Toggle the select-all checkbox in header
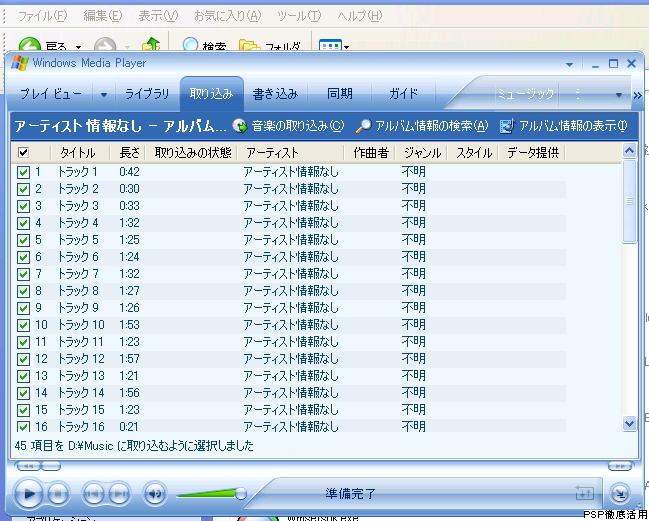 (x=24, y=153)
